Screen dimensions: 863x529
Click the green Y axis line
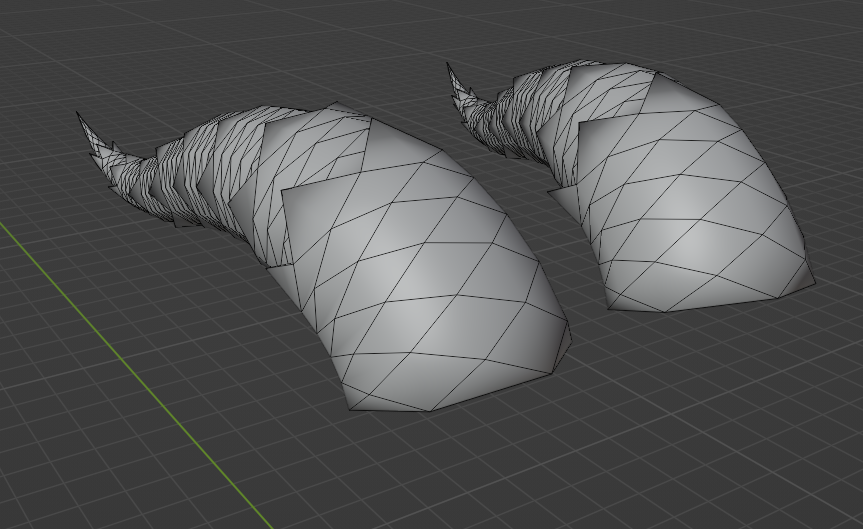[x=136, y=372]
